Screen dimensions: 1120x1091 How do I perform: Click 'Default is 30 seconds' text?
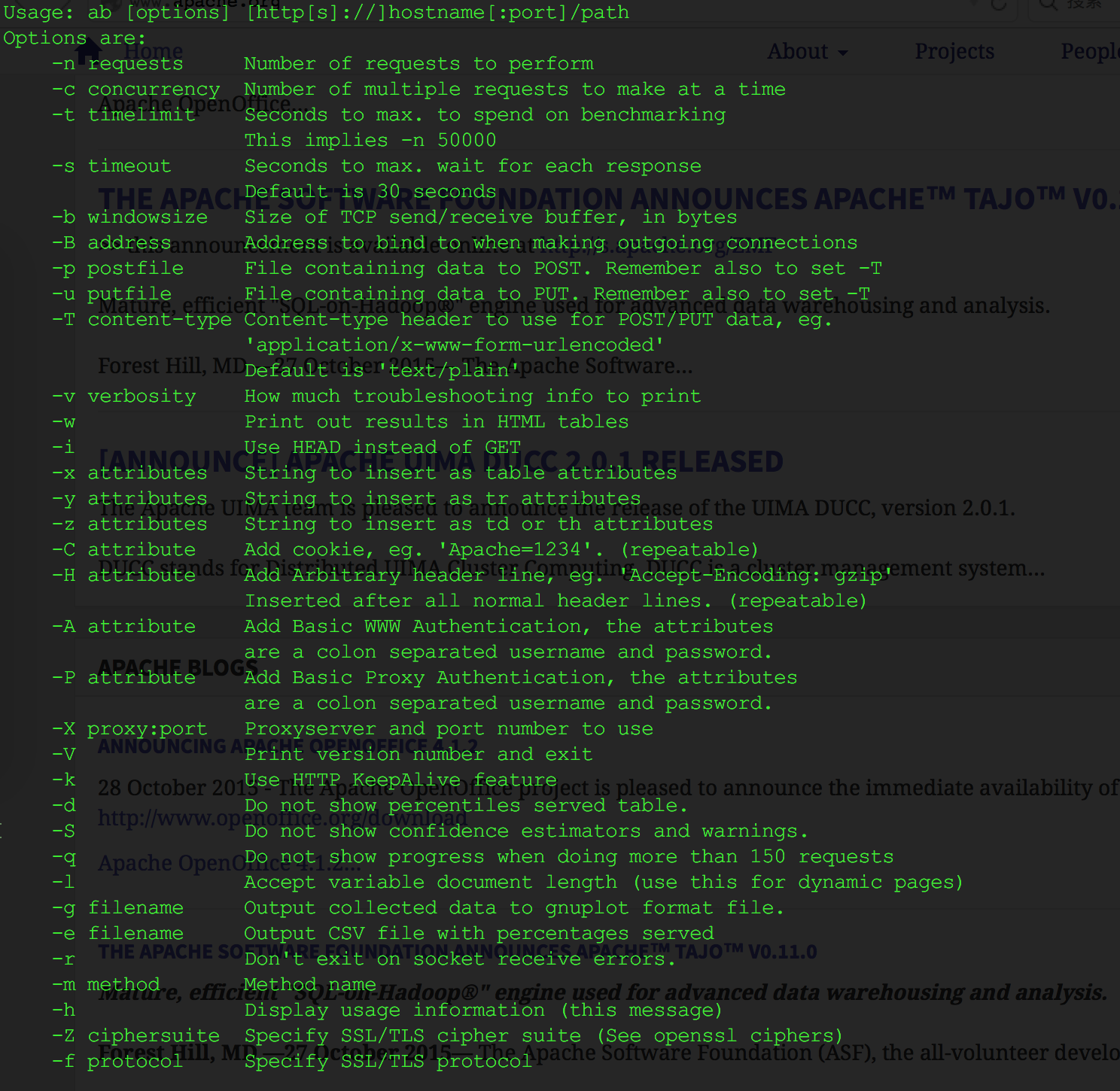tap(370, 192)
